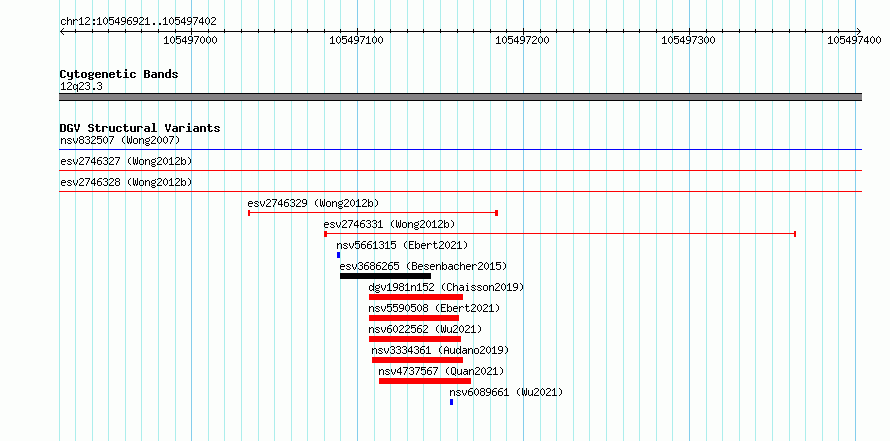Open the esv2746329 (Wong2012b) variant label
Screen dimensions: 890x441
click(313, 203)
